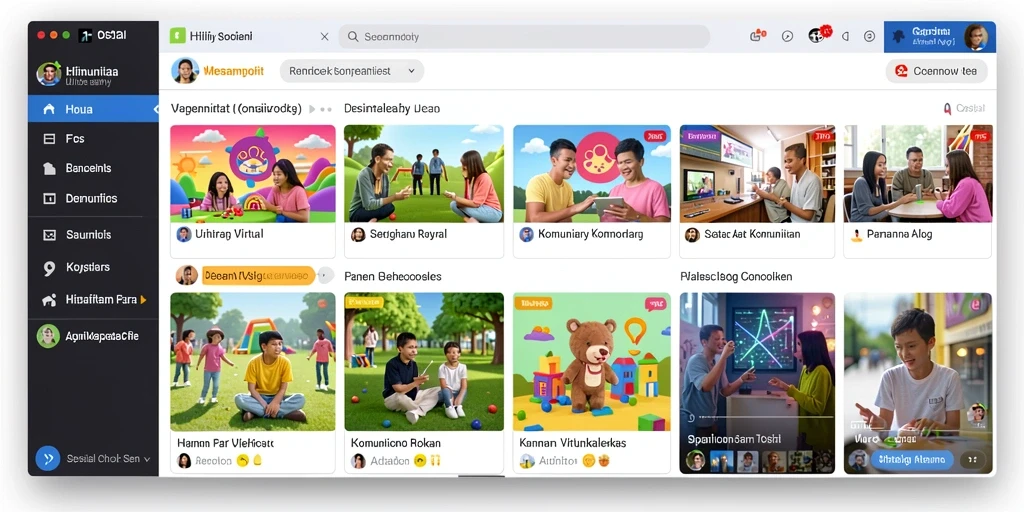This screenshot has height=512, width=1024.
Task: Click the compass icon in top bar
Action: [x=788, y=37]
